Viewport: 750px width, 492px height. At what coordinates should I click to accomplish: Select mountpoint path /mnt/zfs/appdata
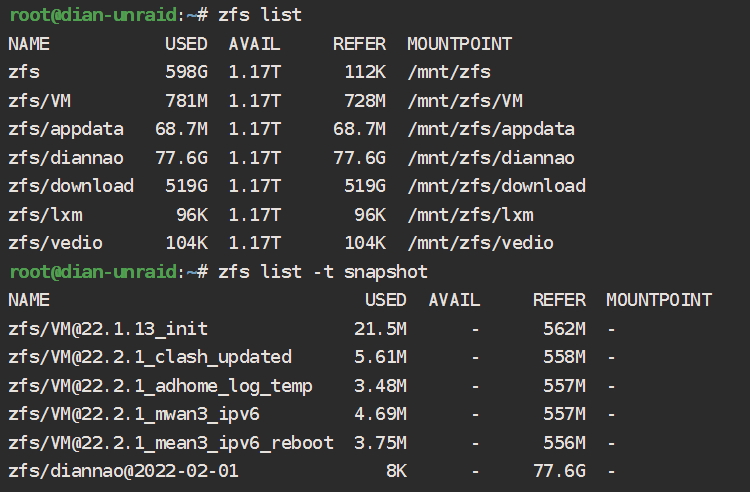(x=491, y=129)
